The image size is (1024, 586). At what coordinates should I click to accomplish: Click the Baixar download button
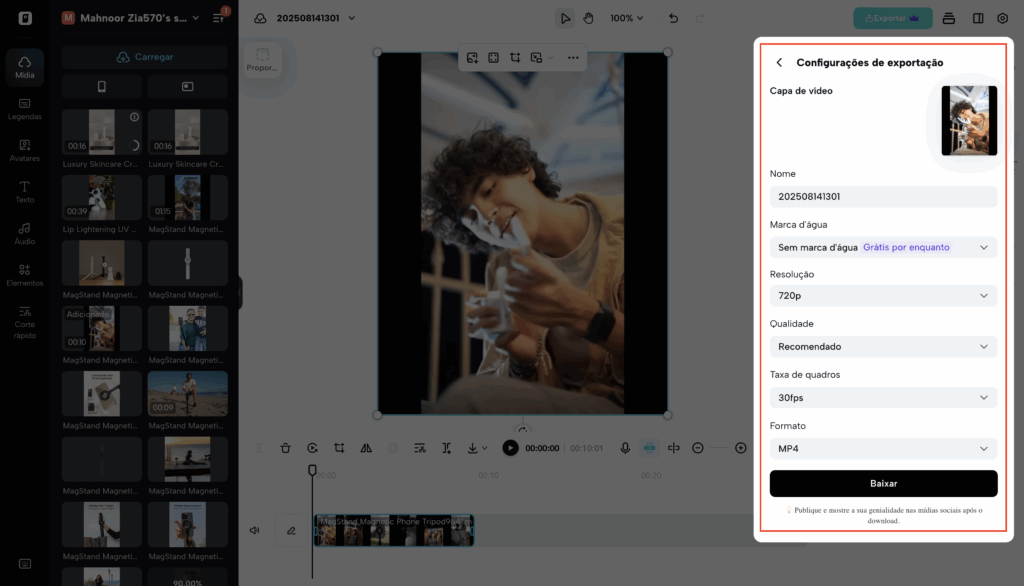[883, 483]
